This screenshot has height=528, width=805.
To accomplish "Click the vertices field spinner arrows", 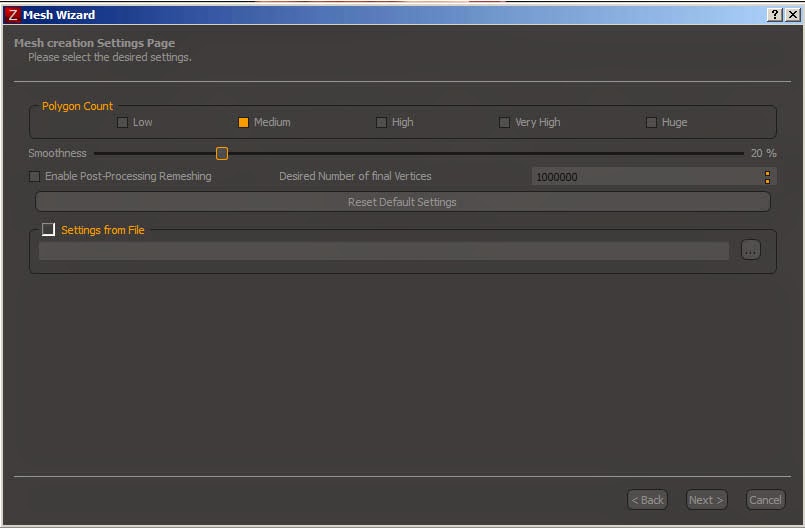I will [768, 177].
